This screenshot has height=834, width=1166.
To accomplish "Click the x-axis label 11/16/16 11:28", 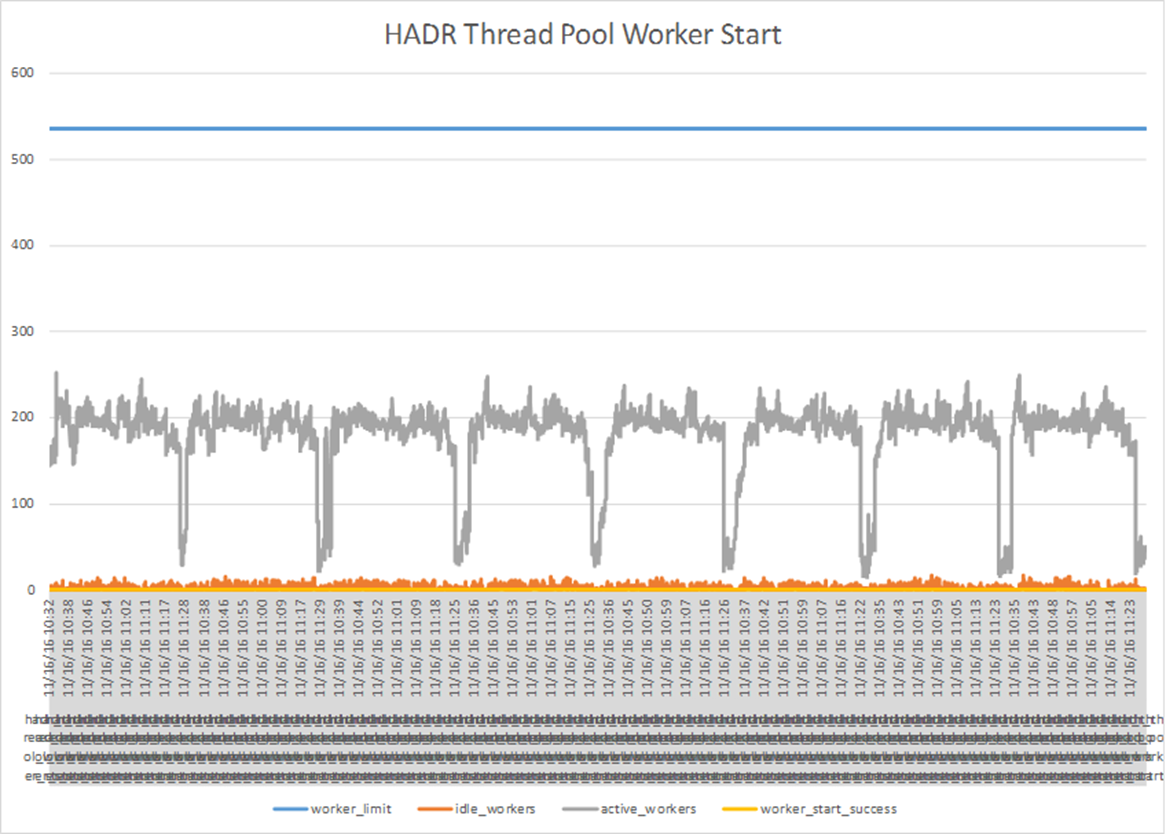I will point(184,640).
